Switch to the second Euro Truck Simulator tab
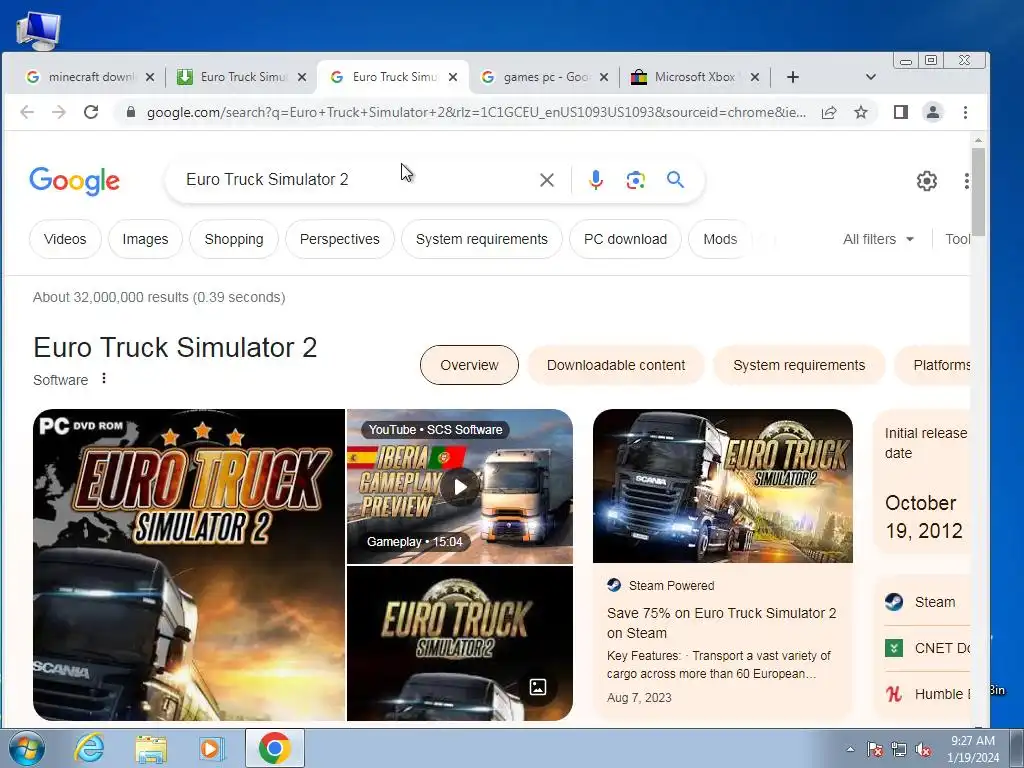 click(392, 77)
